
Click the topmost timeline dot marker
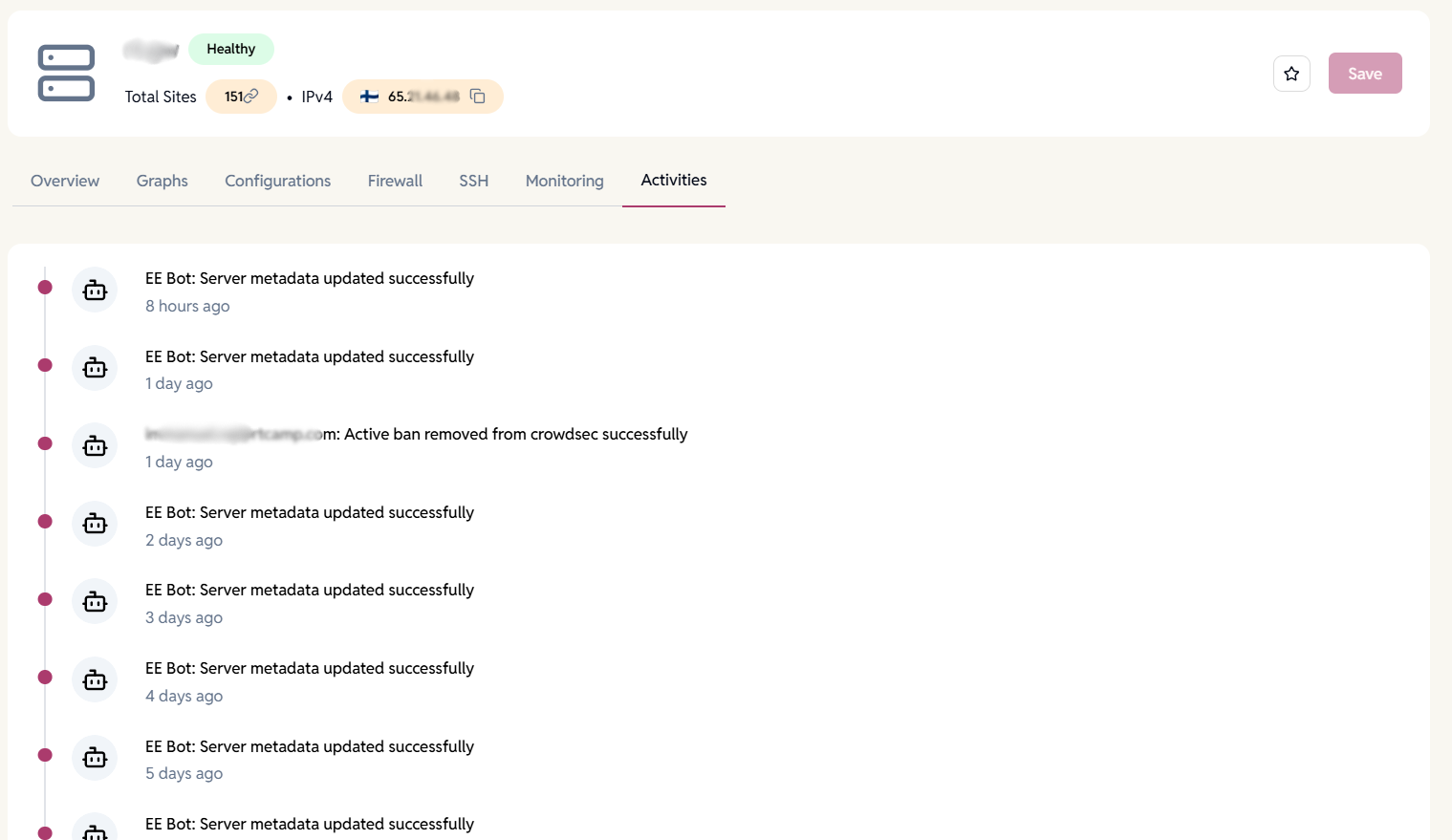pyautogui.click(x=45, y=286)
